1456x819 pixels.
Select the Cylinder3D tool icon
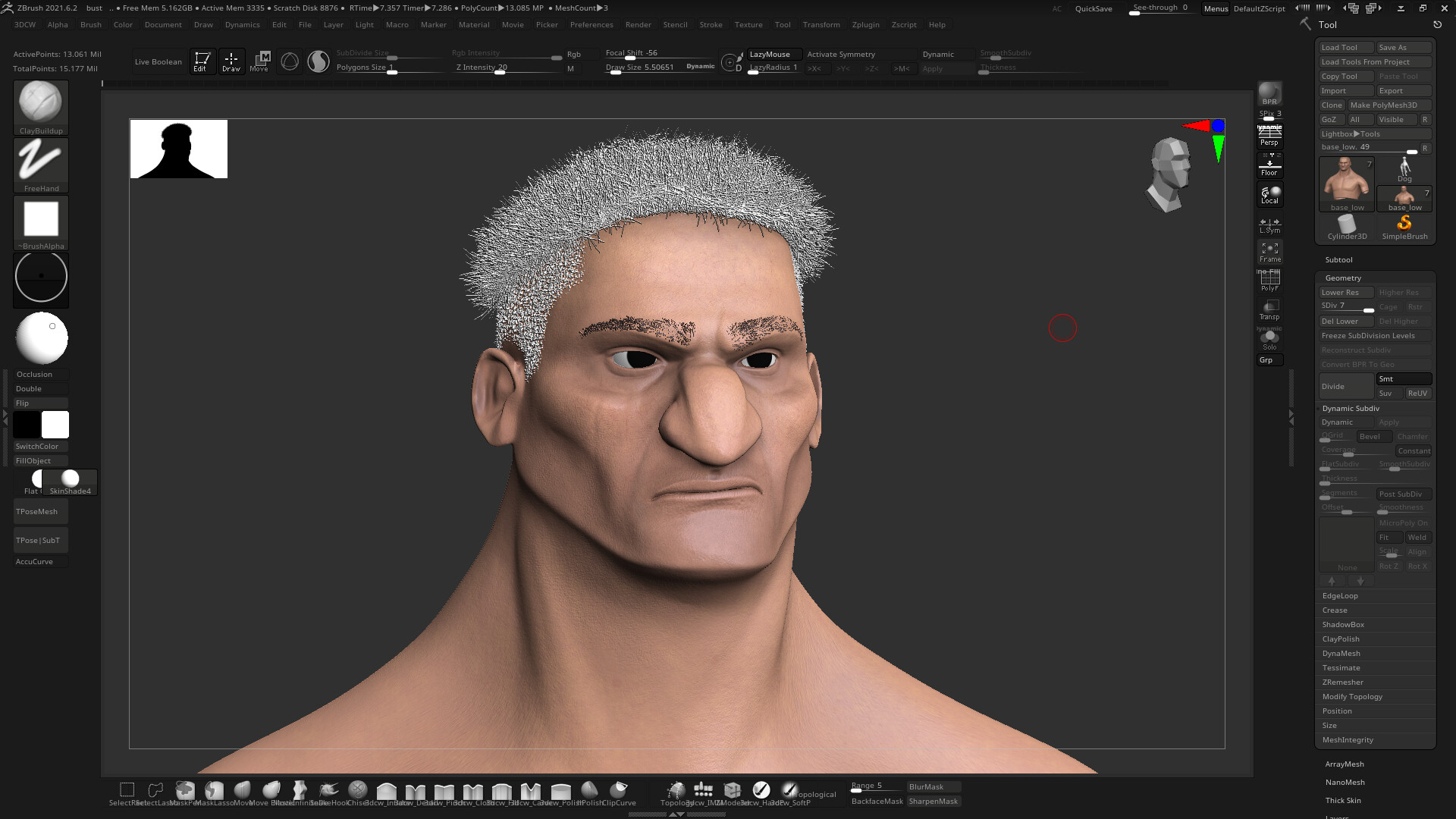1347,225
